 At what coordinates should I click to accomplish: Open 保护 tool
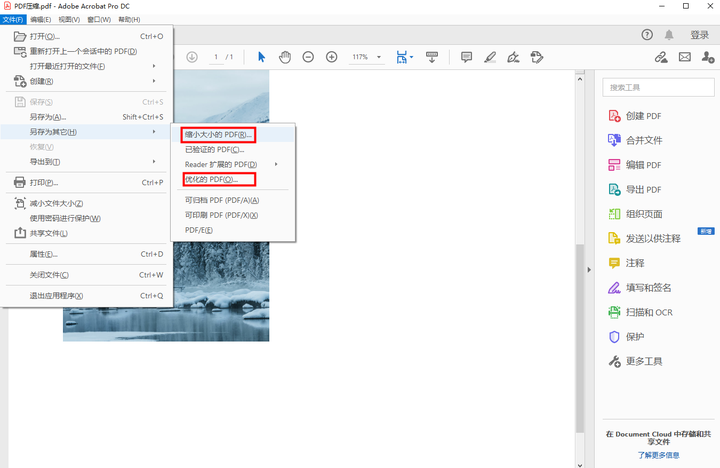(626, 337)
